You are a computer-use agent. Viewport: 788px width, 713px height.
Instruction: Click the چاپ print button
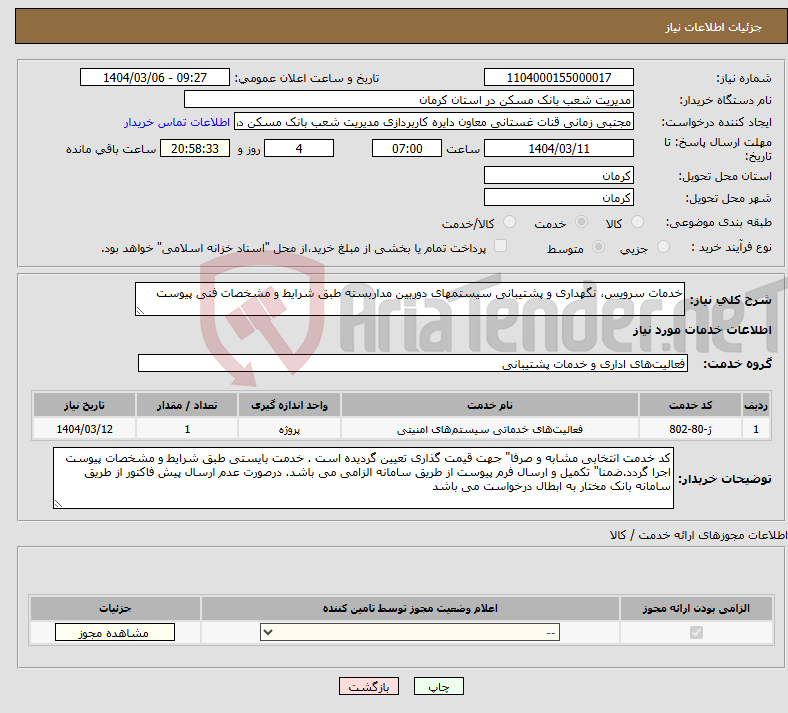pyautogui.click(x=439, y=686)
